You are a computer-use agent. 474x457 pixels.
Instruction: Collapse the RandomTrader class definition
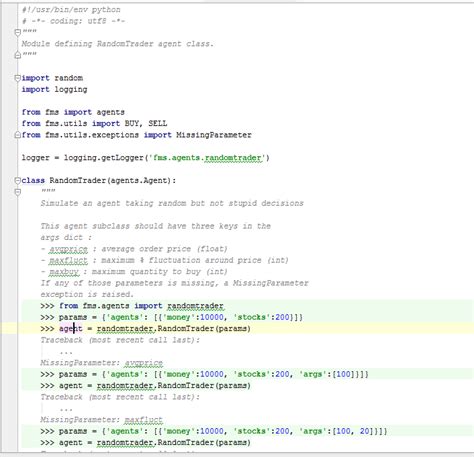point(18,180)
